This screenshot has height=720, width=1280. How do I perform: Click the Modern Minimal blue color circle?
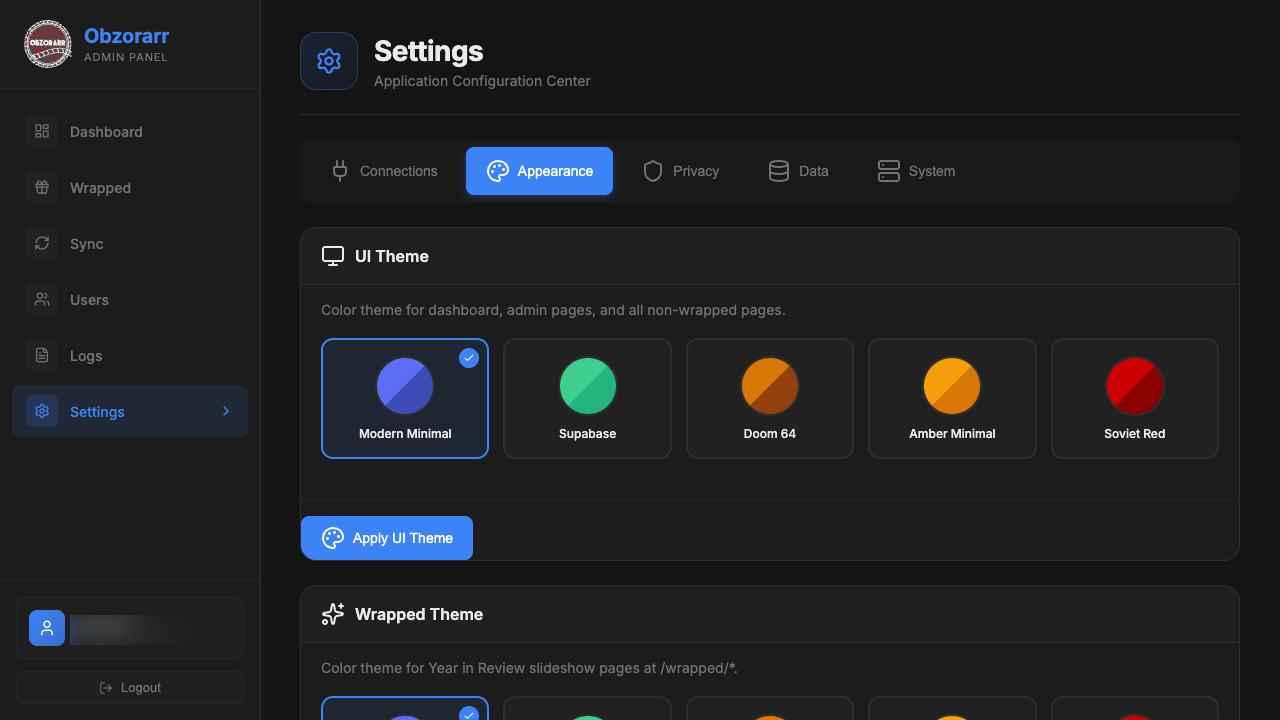(405, 386)
